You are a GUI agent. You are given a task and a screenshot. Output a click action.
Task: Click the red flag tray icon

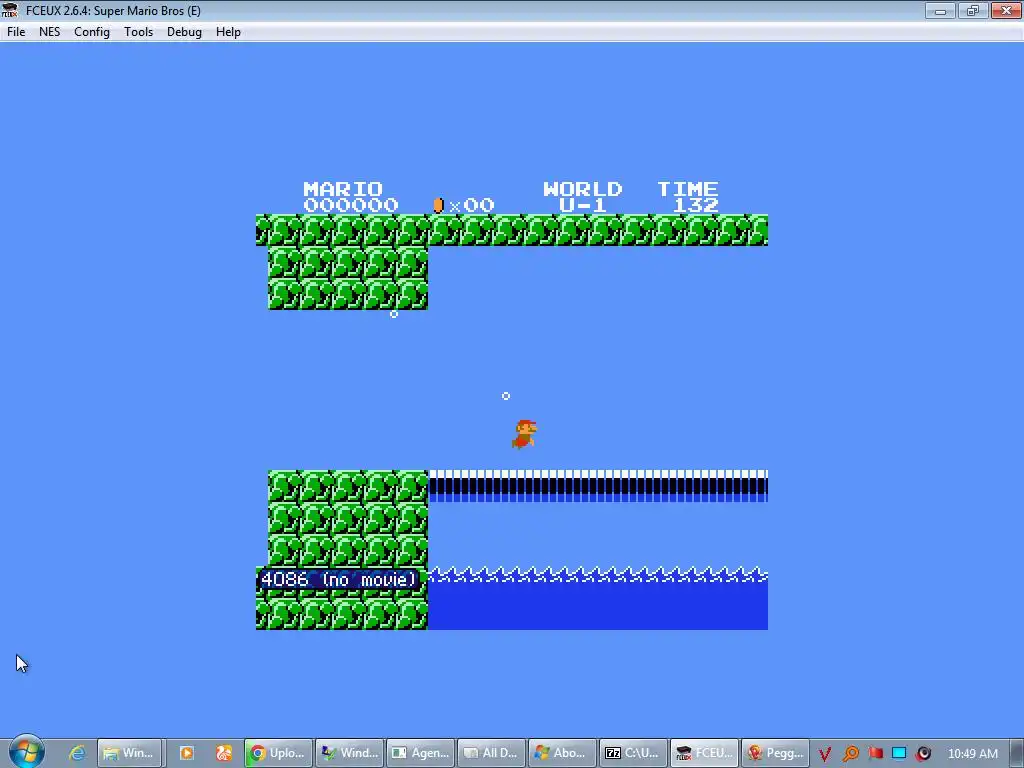875,753
